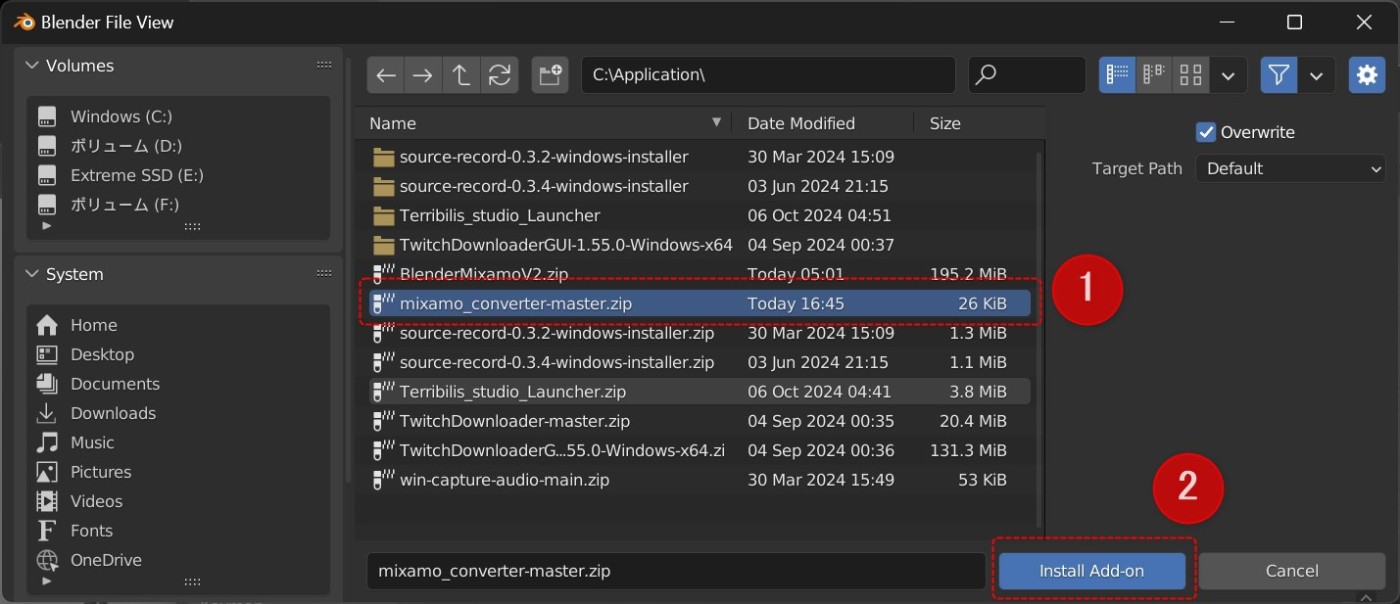Toggle the Overwrite checkbox
Image resolution: width=1400 pixels, height=604 pixels.
(x=1206, y=132)
